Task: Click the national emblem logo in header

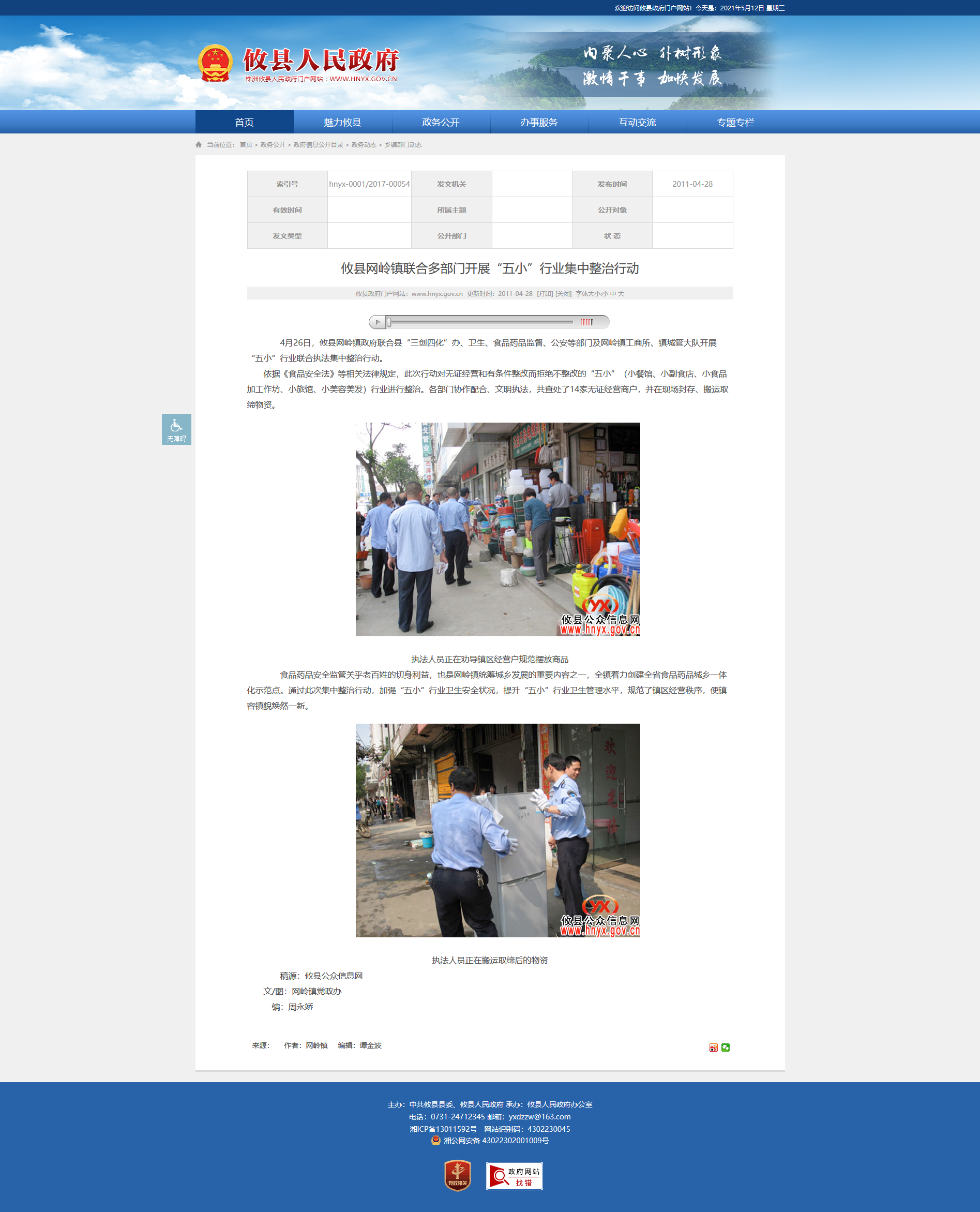Action: point(215,63)
